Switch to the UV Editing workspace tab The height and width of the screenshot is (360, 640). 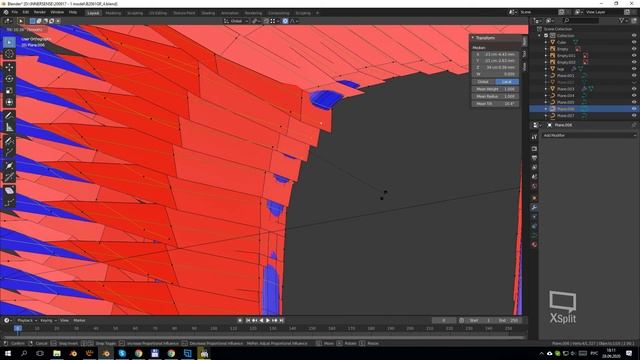tap(158, 13)
